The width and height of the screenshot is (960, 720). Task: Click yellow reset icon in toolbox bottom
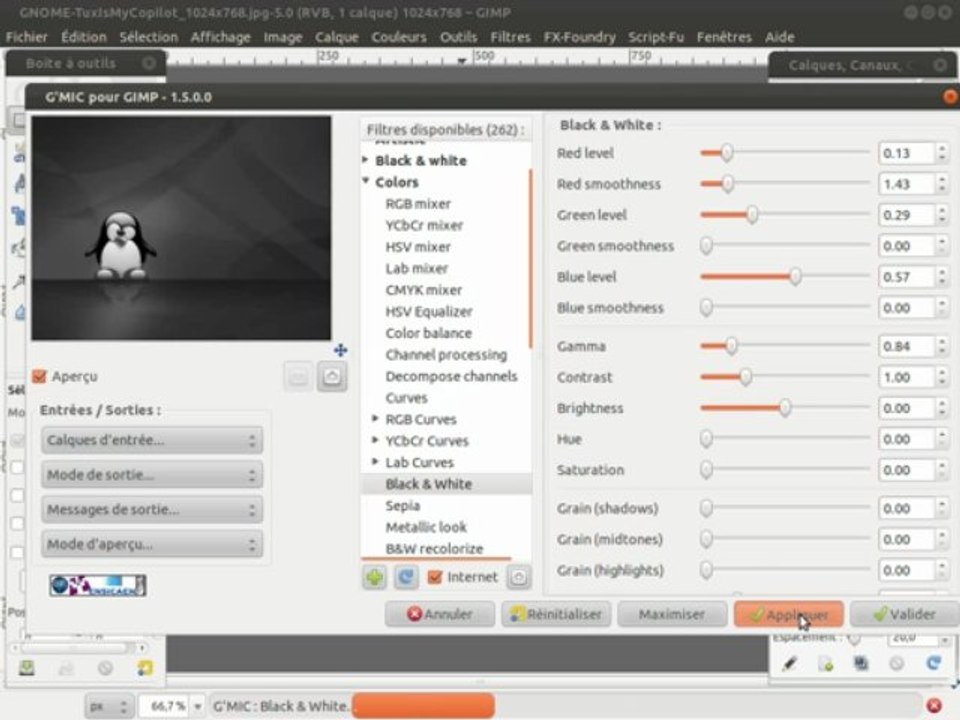(x=144, y=667)
